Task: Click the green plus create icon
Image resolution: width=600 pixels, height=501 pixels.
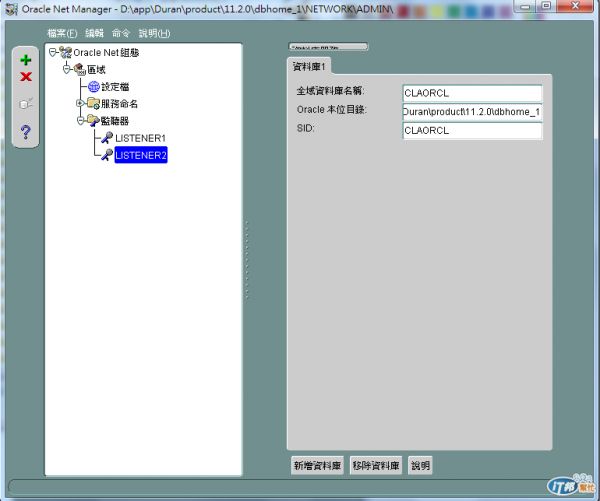Action: coord(26,60)
